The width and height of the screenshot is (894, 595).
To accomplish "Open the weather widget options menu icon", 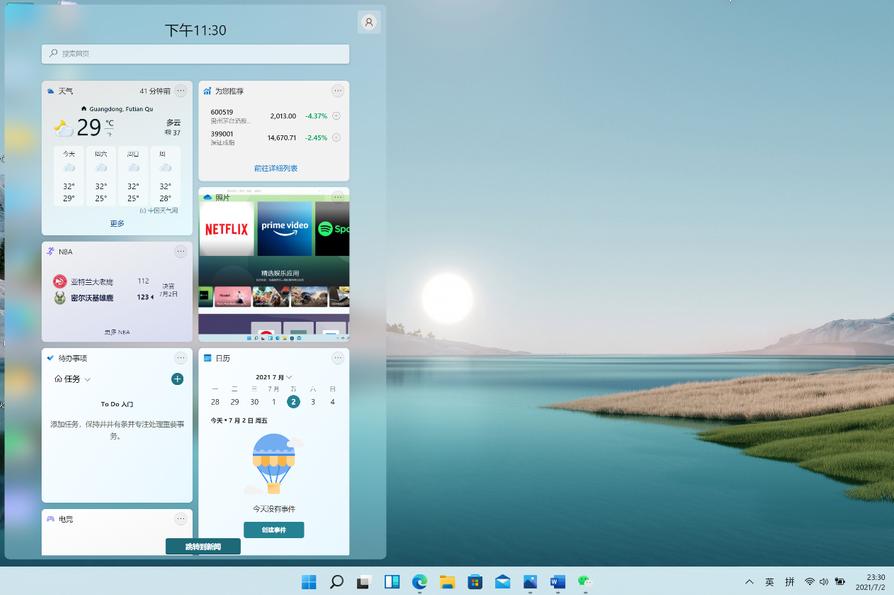I will pyautogui.click(x=179, y=90).
